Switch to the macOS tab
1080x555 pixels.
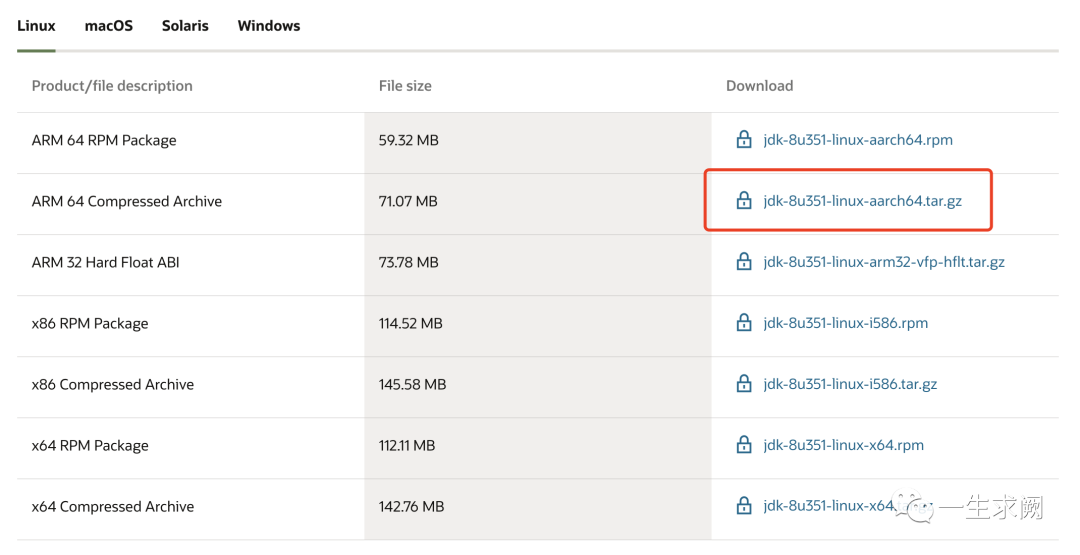click(109, 26)
